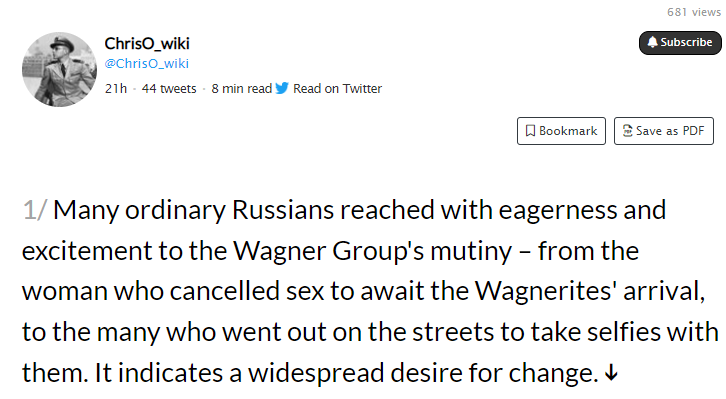Viewport: 726px width, 399px height.
Task: Subscribe to the ChrisO_wiki author
Action: [680, 43]
